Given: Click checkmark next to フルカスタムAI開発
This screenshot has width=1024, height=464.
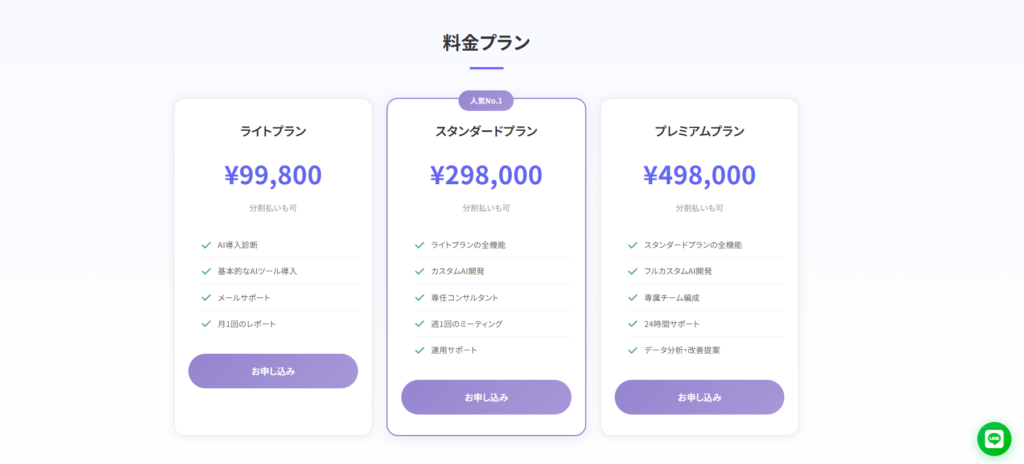Looking at the screenshot, I should click(633, 271).
